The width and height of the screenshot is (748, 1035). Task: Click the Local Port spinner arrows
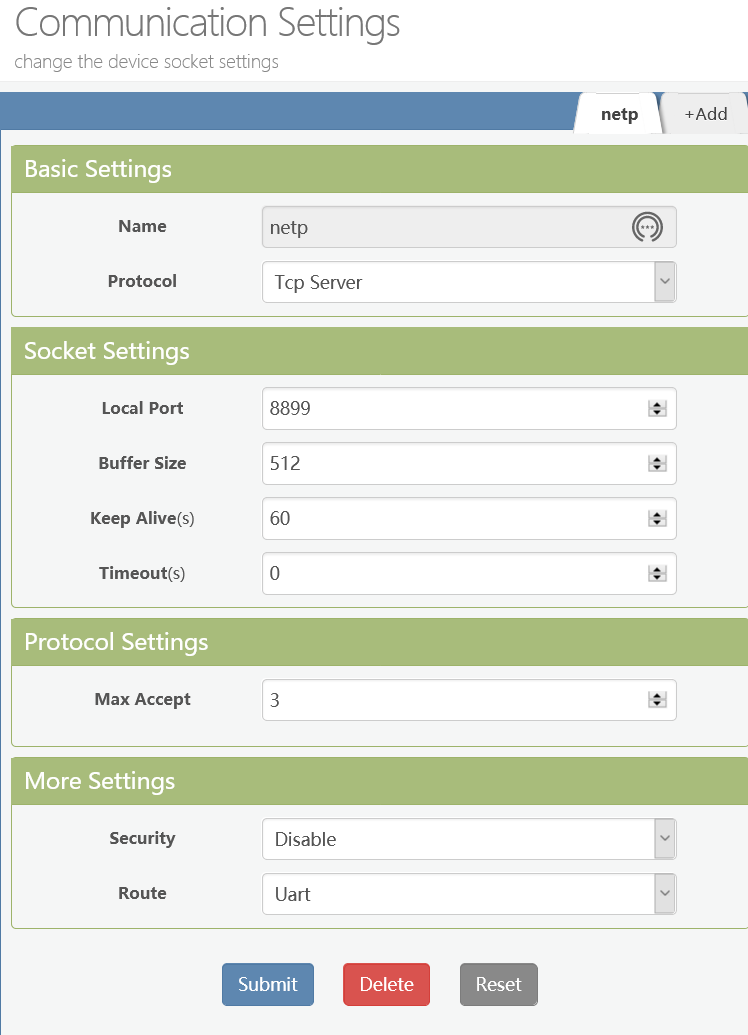[657, 408]
